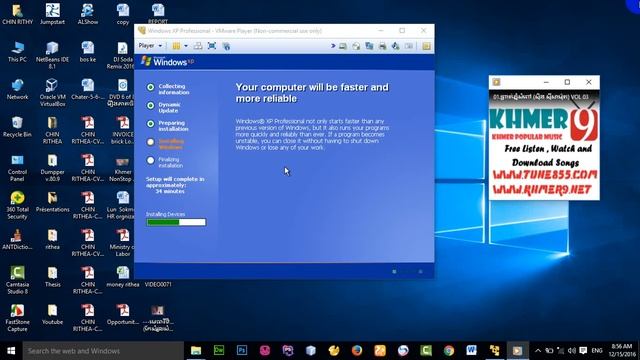Open Google Chrome from the taskbar
The width and height of the screenshot is (640, 360).
click(449, 351)
